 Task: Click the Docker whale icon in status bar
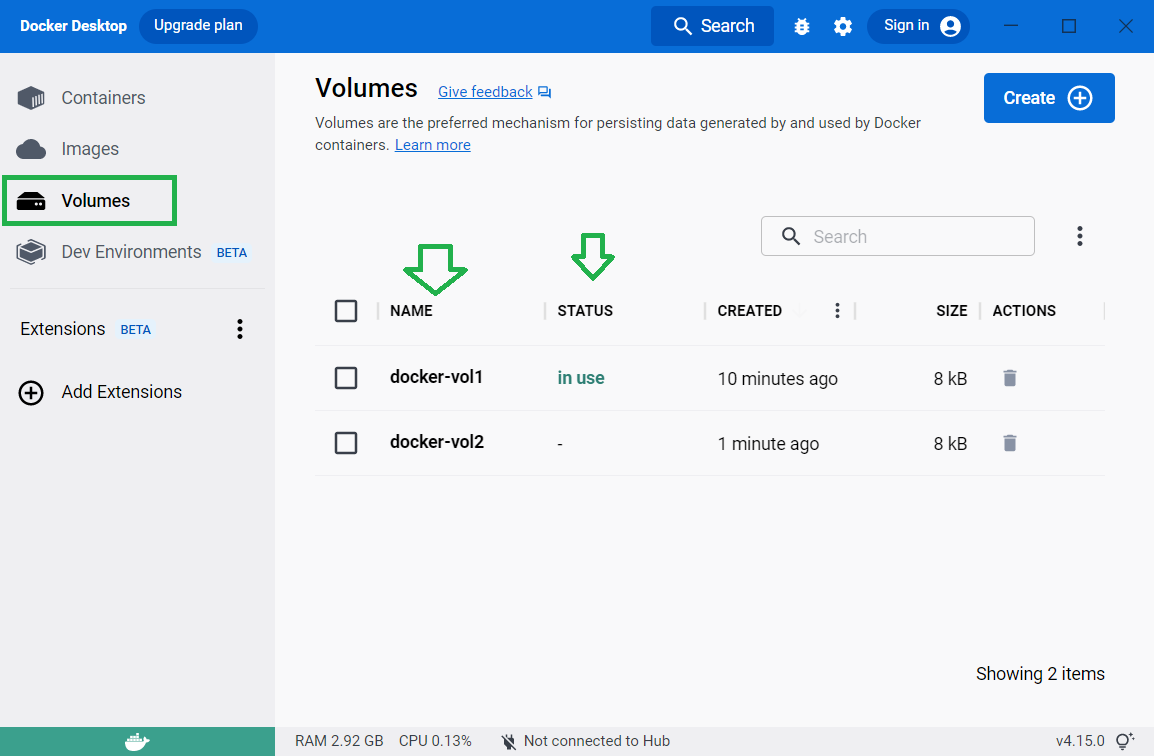pos(137,741)
